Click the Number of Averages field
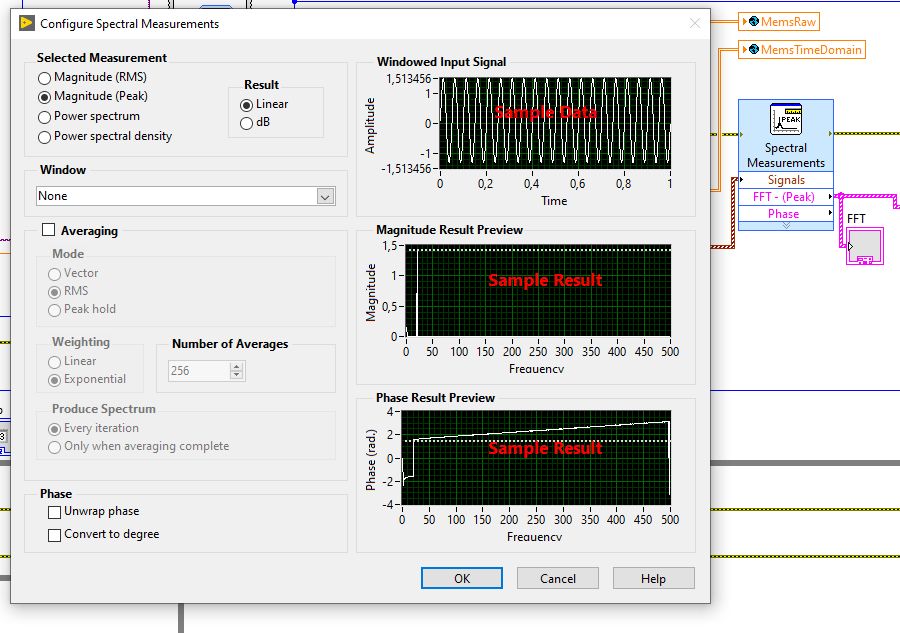The width and height of the screenshot is (900, 633). [x=198, y=371]
